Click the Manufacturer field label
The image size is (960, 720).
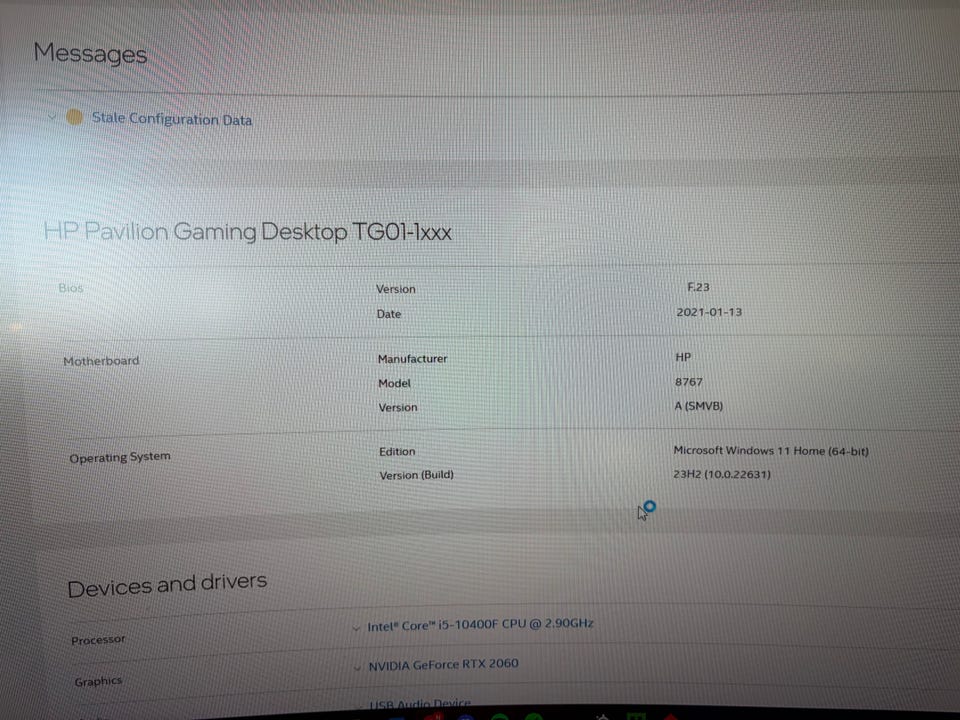tap(413, 359)
